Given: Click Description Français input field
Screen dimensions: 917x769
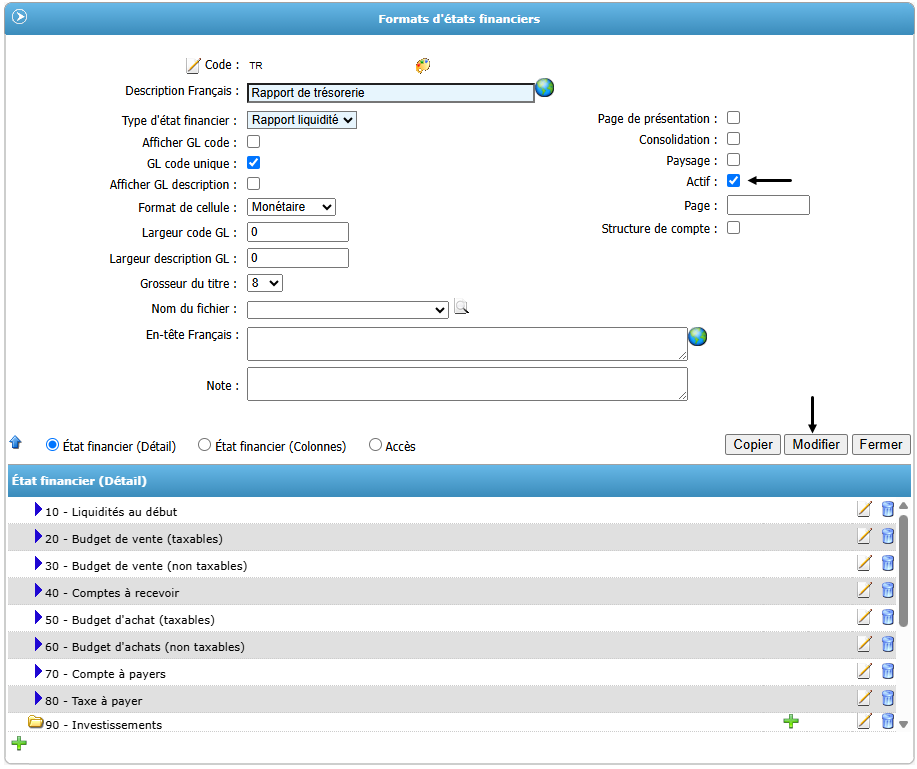Looking at the screenshot, I should tap(391, 93).
